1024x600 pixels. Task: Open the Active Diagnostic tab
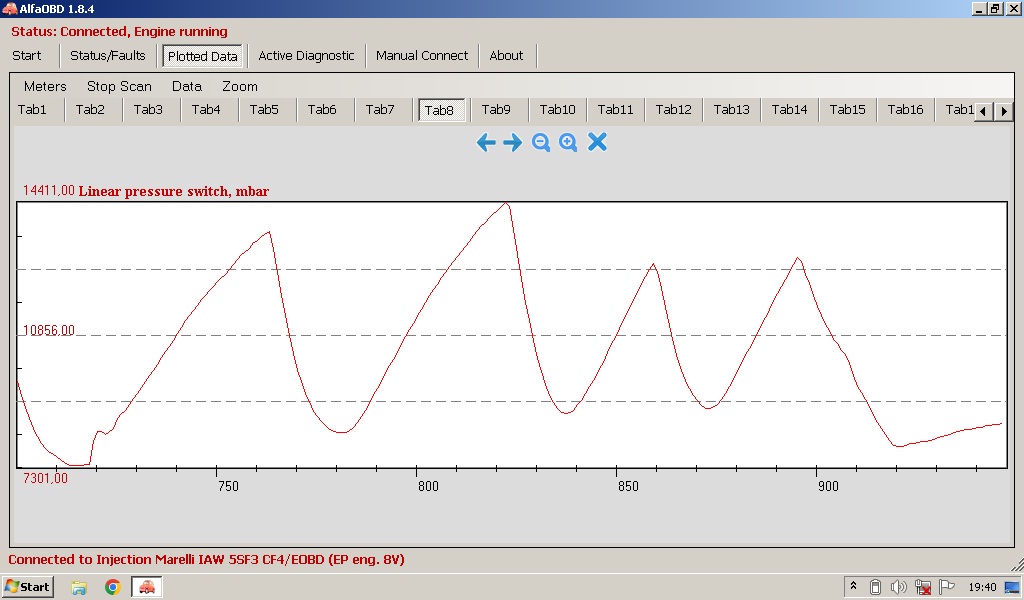point(306,56)
